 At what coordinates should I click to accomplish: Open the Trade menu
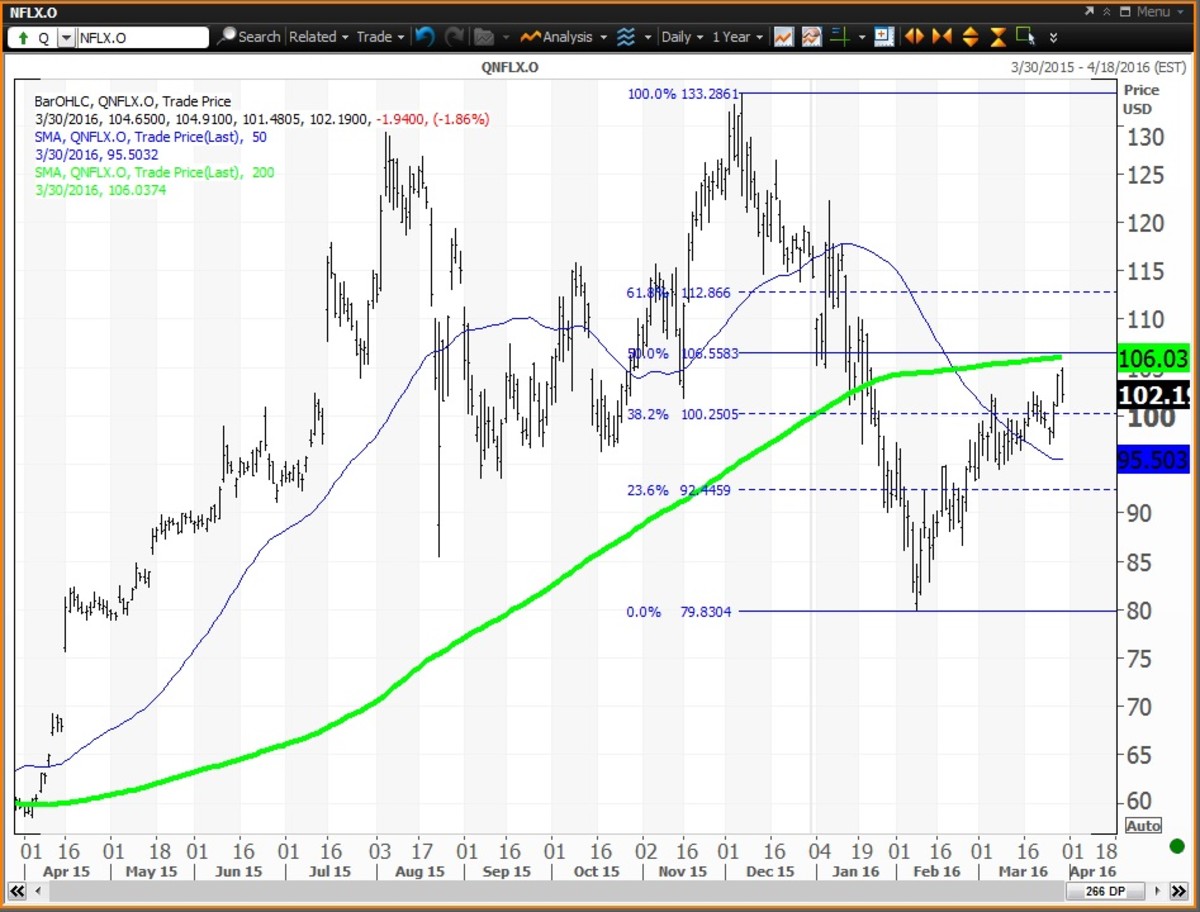click(x=380, y=37)
